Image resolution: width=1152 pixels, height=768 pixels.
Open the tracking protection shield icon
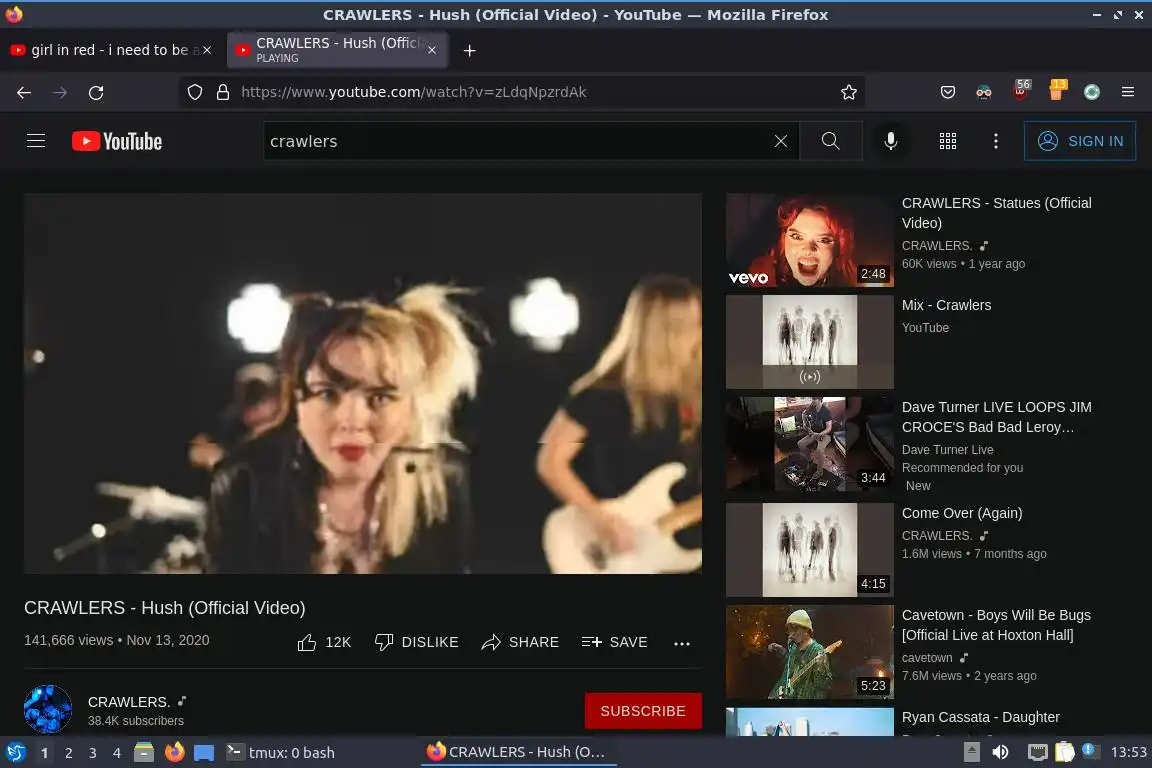click(195, 92)
